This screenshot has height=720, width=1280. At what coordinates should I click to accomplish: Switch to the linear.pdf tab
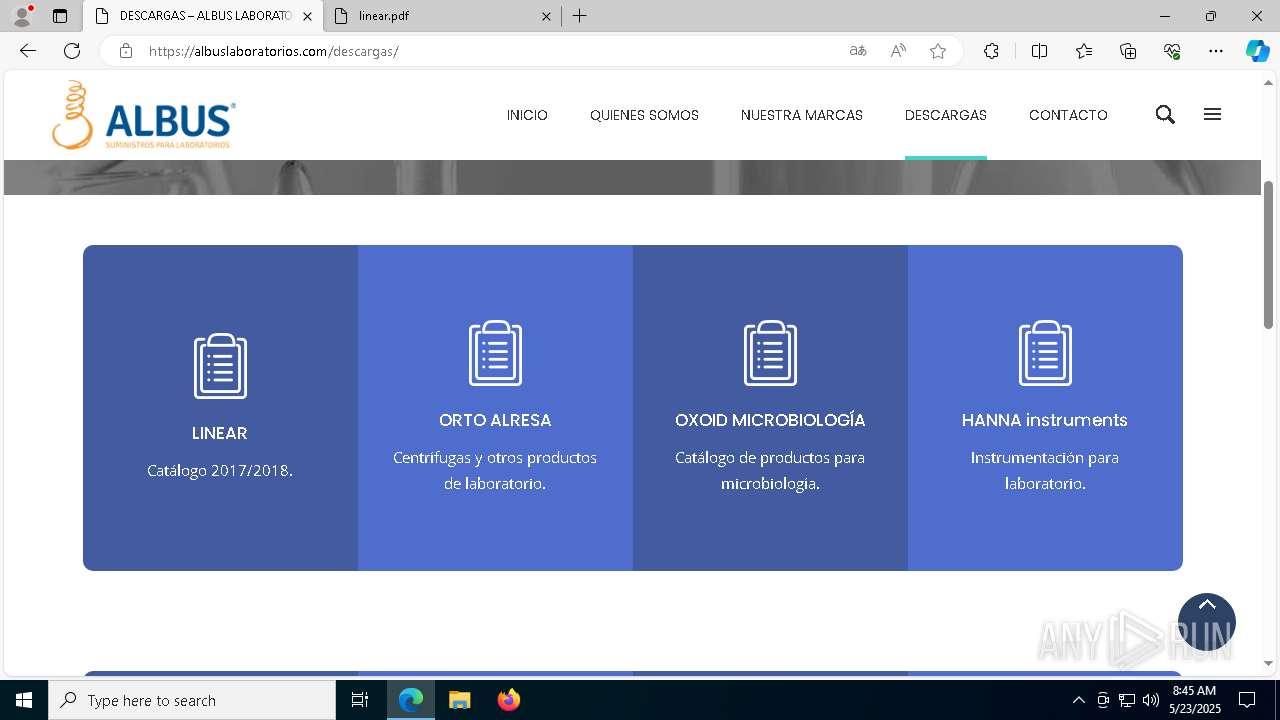click(441, 16)
